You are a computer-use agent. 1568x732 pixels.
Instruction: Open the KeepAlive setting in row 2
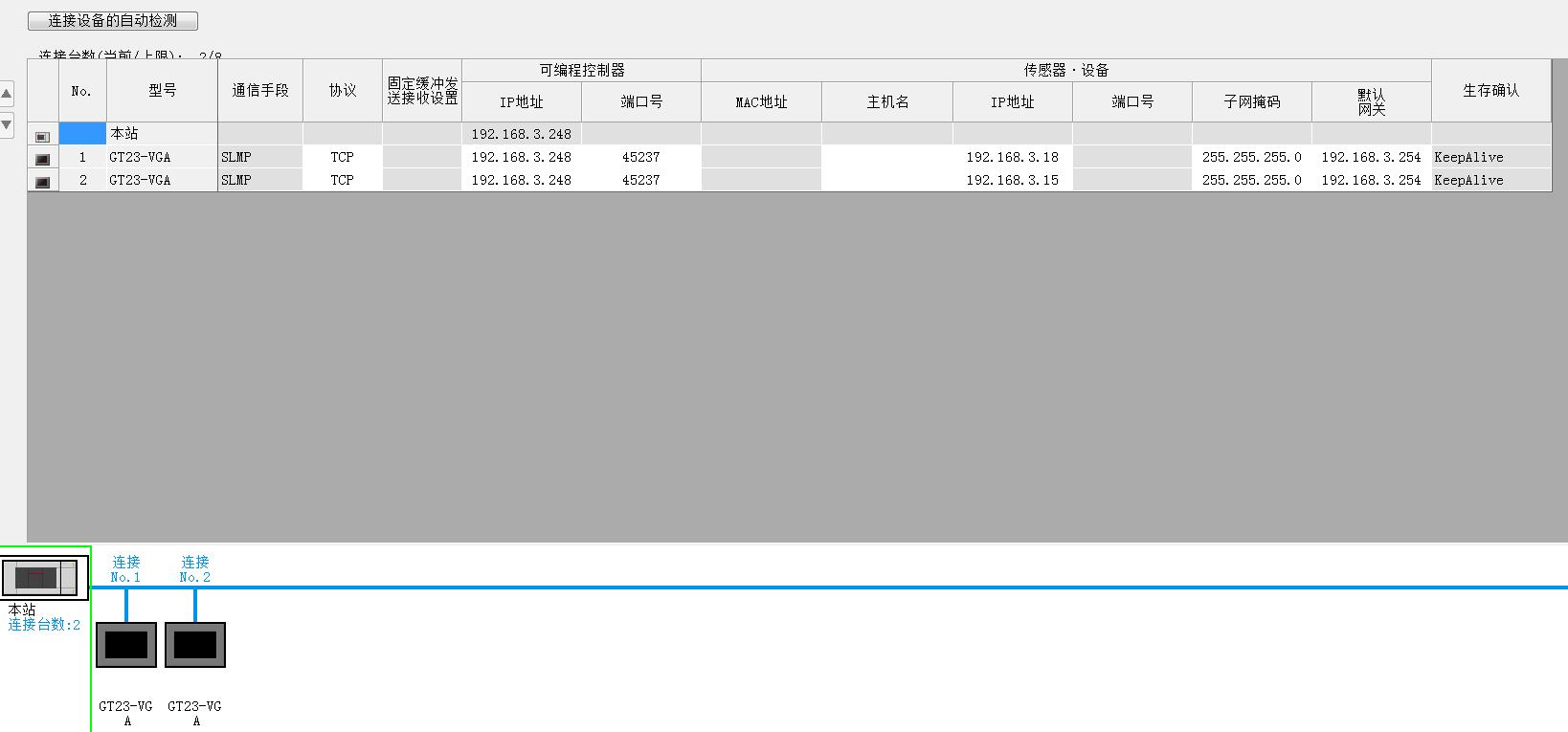[x=1490, y=180]
